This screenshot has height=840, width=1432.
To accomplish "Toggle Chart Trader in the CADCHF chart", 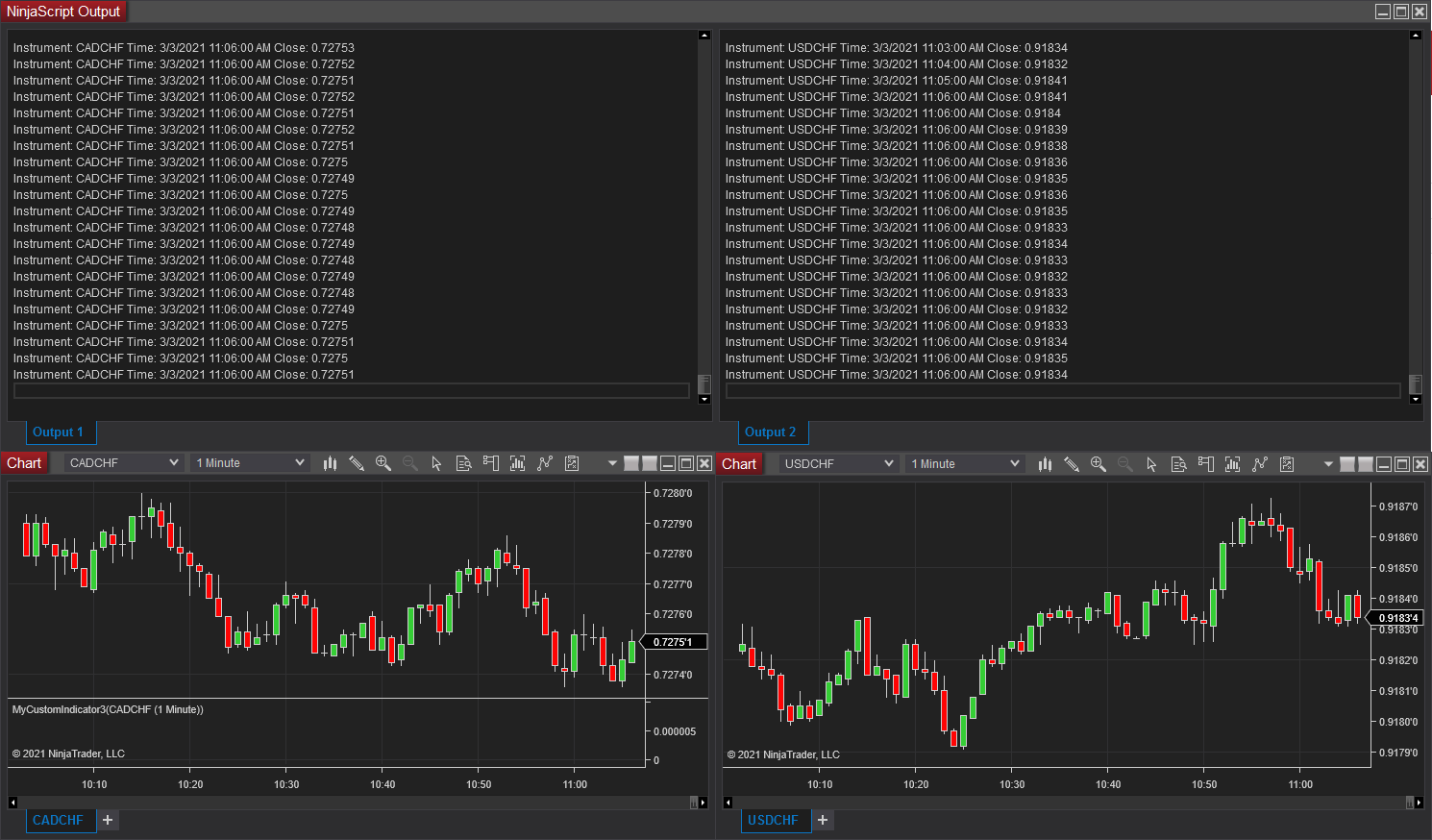I will [x=490, y=463].
